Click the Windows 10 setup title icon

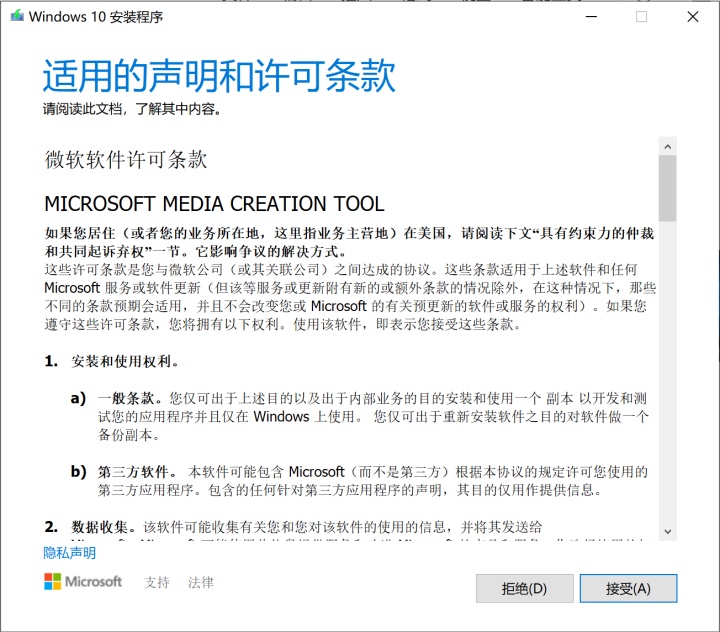[x=17, y=16]
